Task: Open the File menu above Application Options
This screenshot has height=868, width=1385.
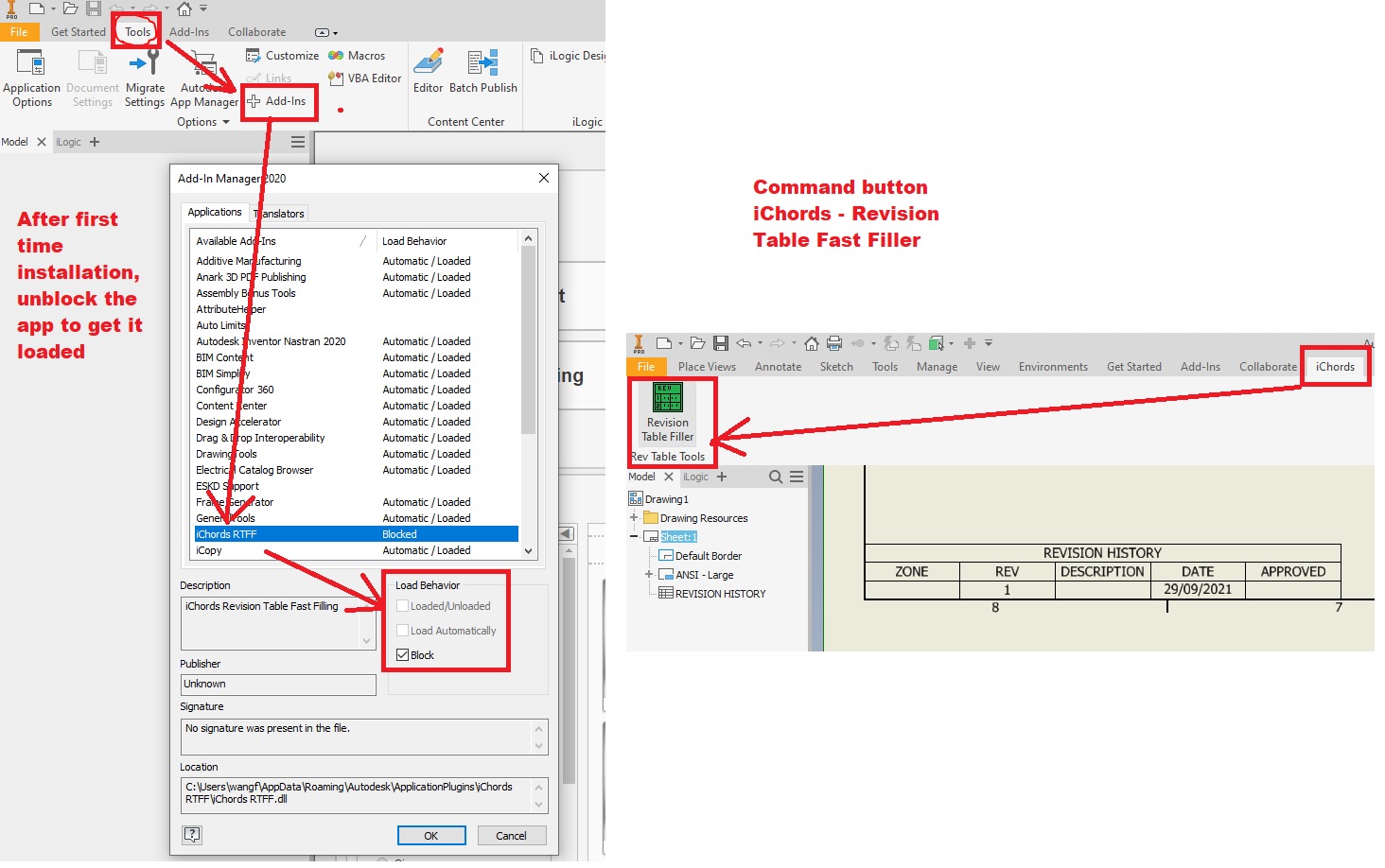Action: coord(19,32)
